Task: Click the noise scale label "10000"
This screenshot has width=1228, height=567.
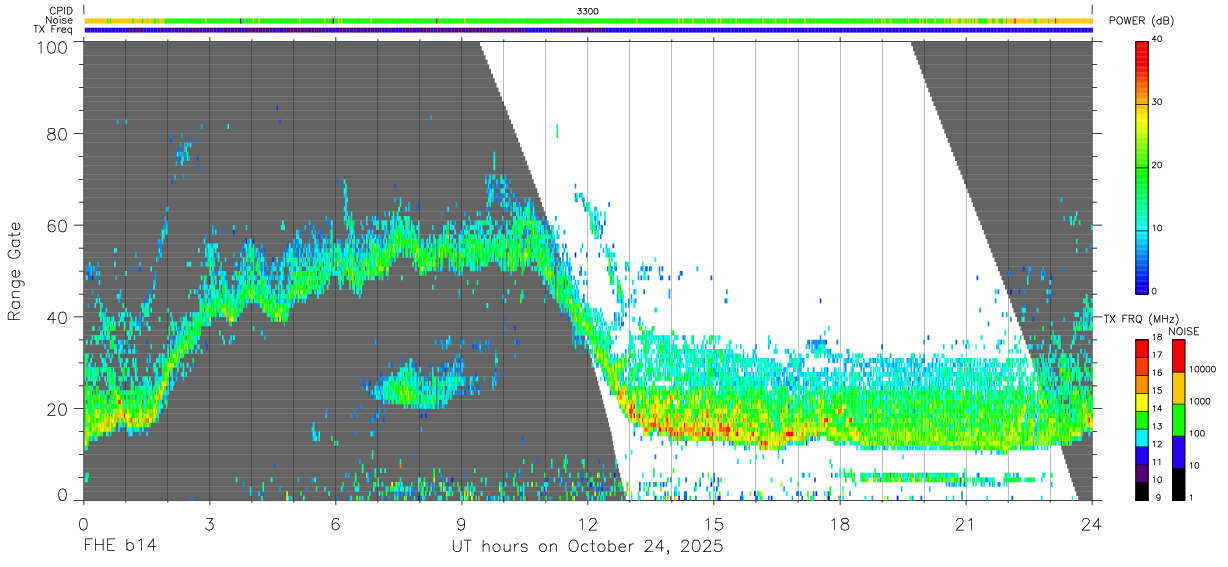Action: [x=1202, y=369]
